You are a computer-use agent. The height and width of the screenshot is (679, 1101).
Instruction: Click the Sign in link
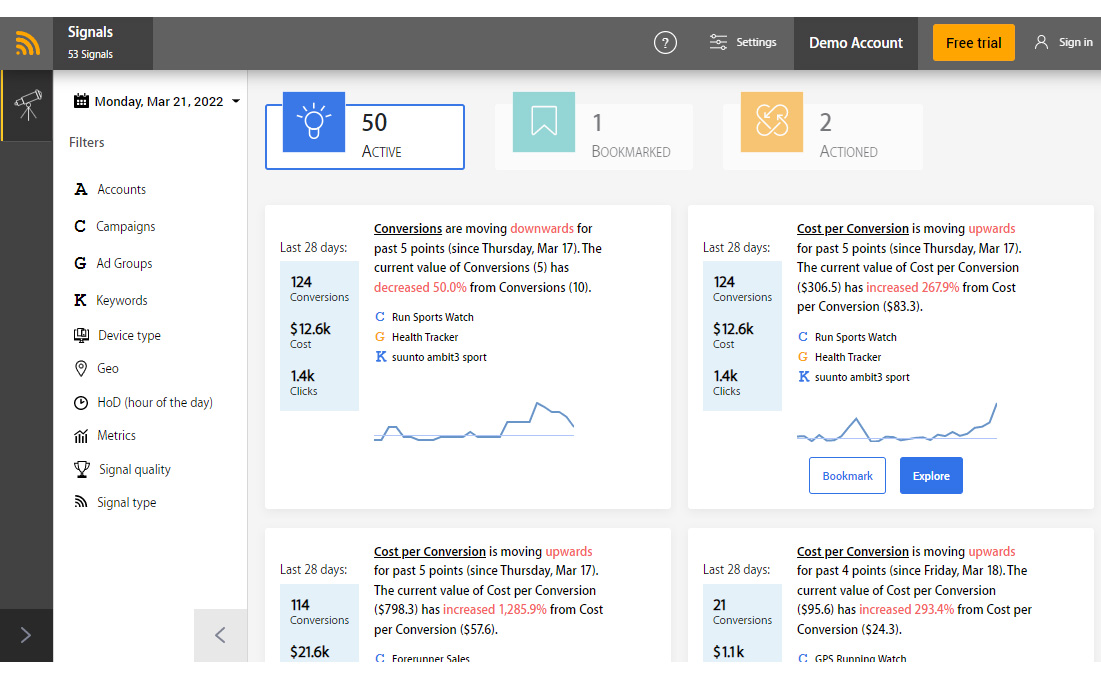tap(1075, 42)
